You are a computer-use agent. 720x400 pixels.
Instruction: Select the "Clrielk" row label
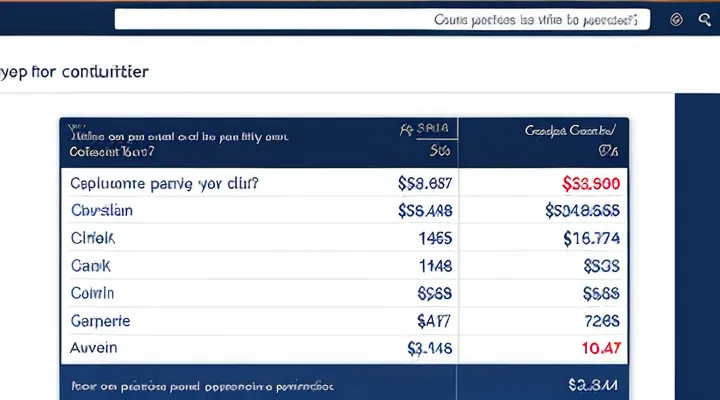point(94,238)
